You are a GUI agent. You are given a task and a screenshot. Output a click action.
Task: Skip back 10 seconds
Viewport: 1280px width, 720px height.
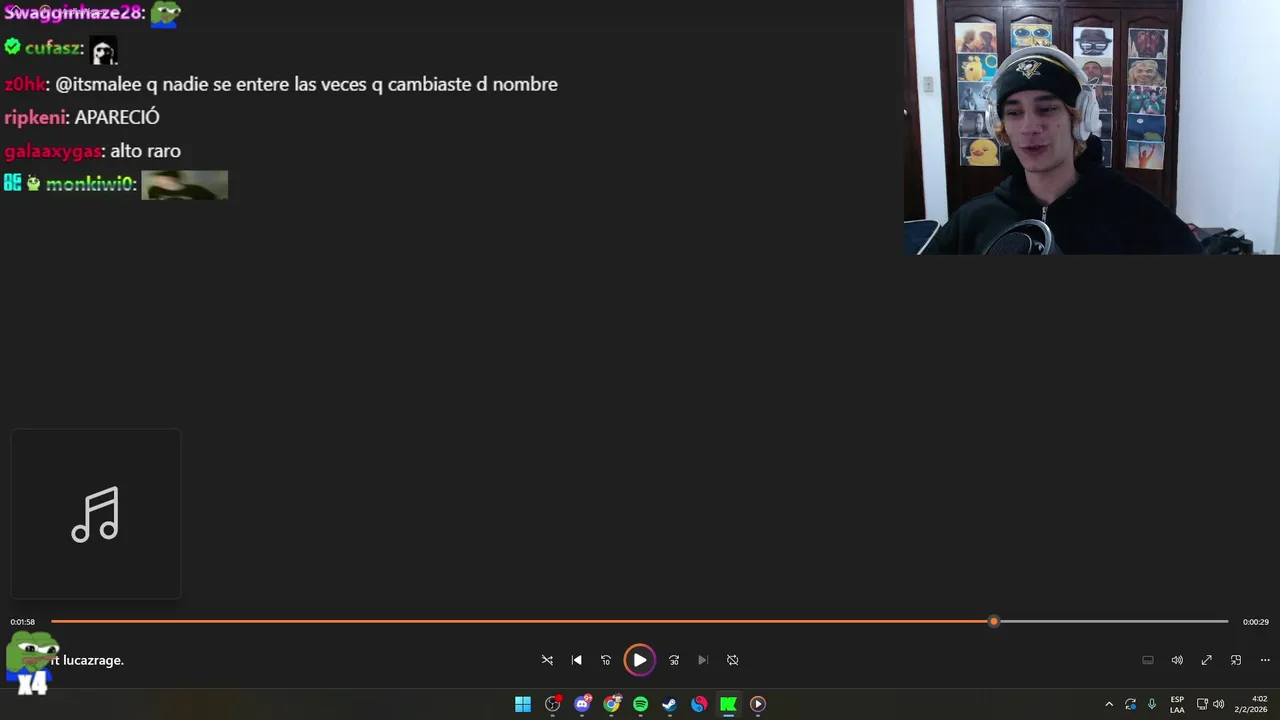[x=605, y=660]
